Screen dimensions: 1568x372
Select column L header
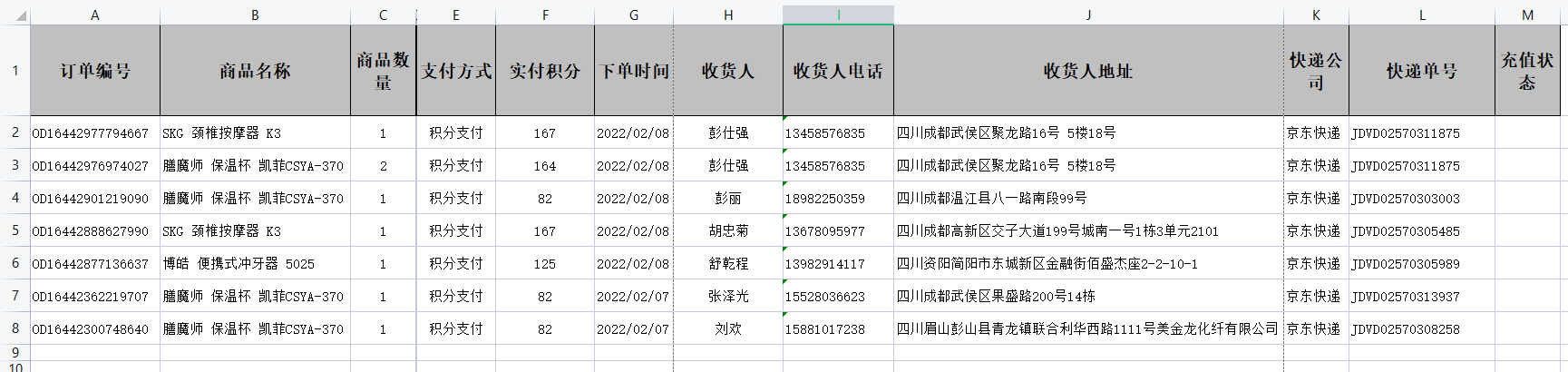pos(1422,15)
